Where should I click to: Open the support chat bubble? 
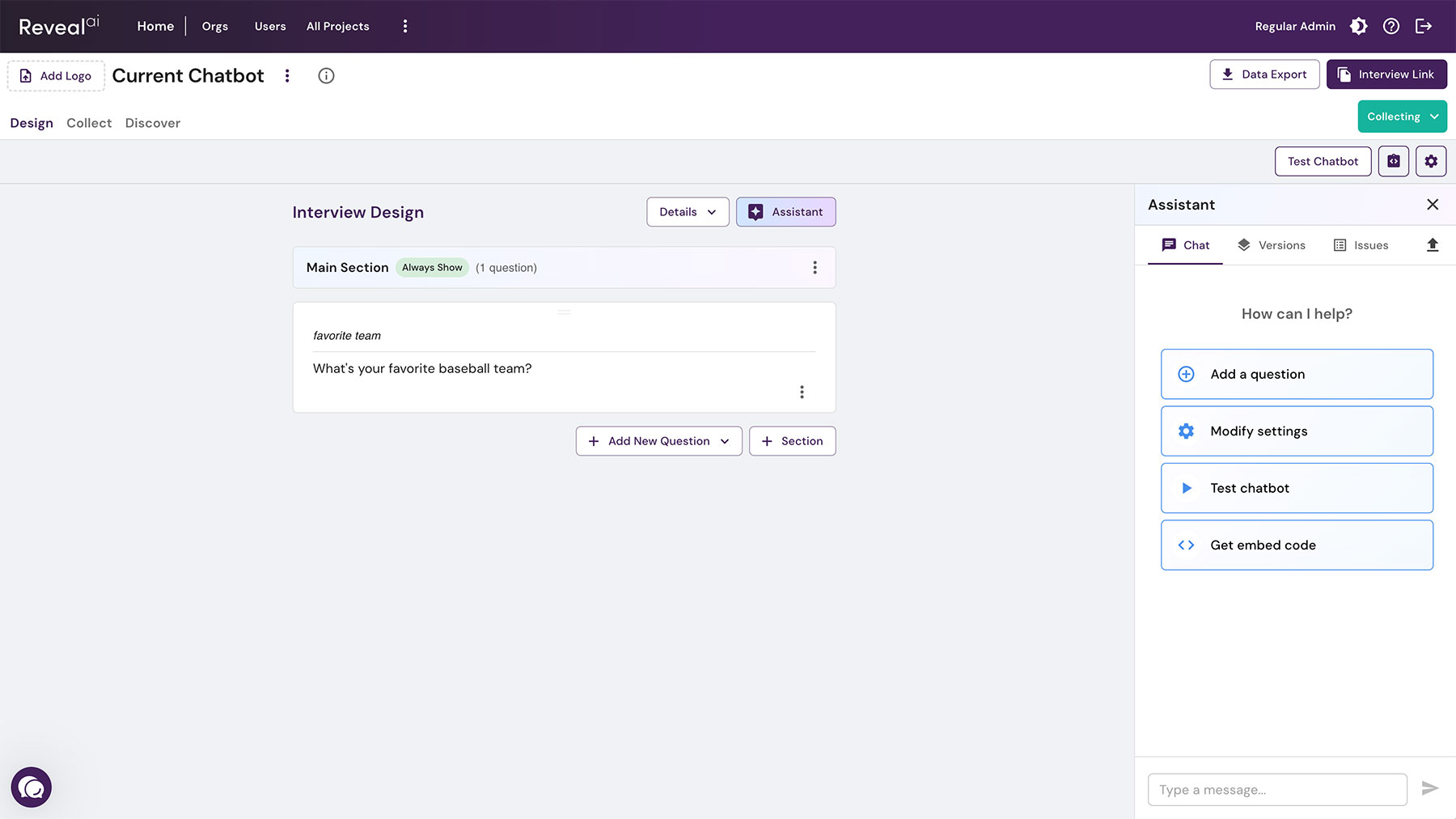[x=32, y=787]
